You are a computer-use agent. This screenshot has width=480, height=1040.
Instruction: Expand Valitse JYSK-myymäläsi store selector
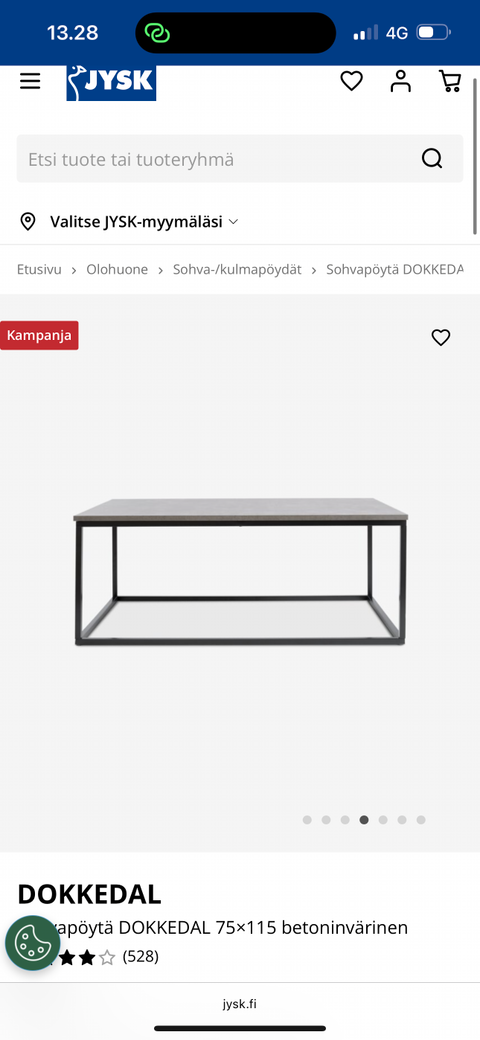(x=144, y=222)
